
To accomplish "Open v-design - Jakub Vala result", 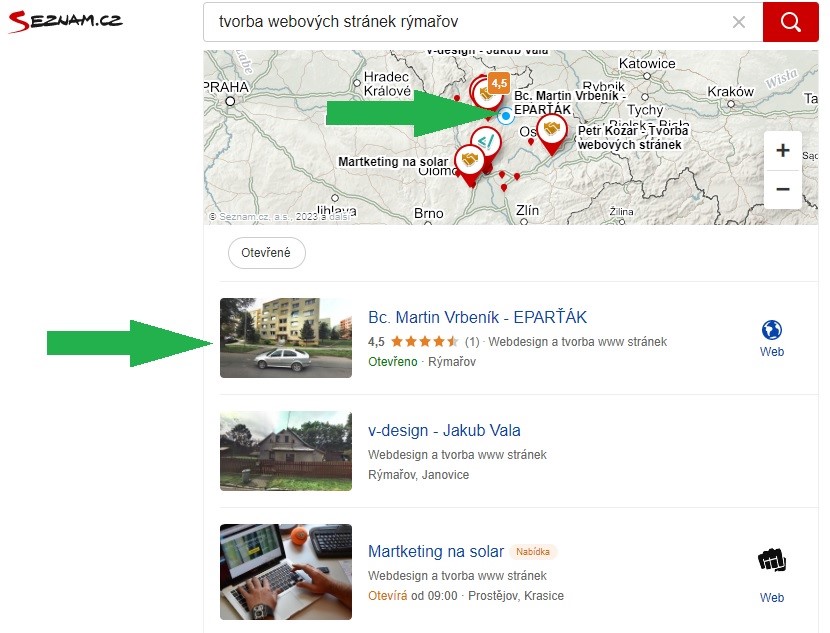I will (444, 430).
